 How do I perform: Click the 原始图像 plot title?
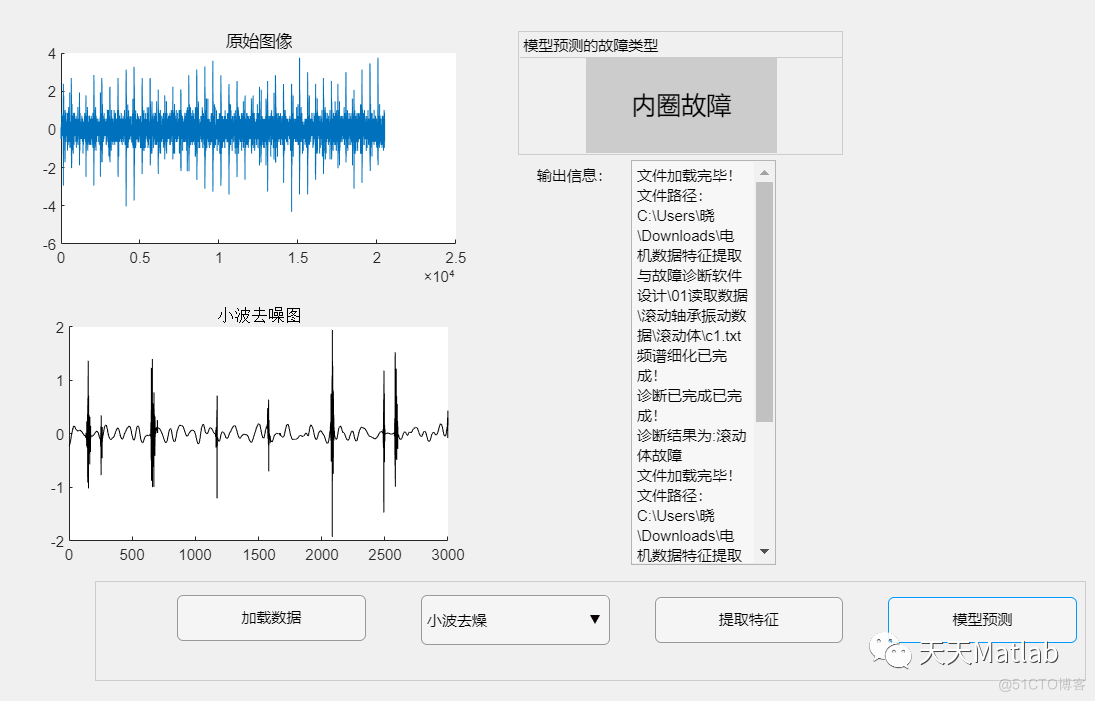pos(259,41)
